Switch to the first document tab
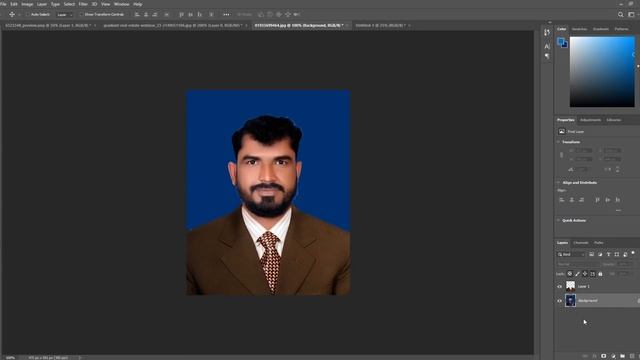Image resolution: width=640 pixels, height=360 pixels. click(x=48, y=25)
